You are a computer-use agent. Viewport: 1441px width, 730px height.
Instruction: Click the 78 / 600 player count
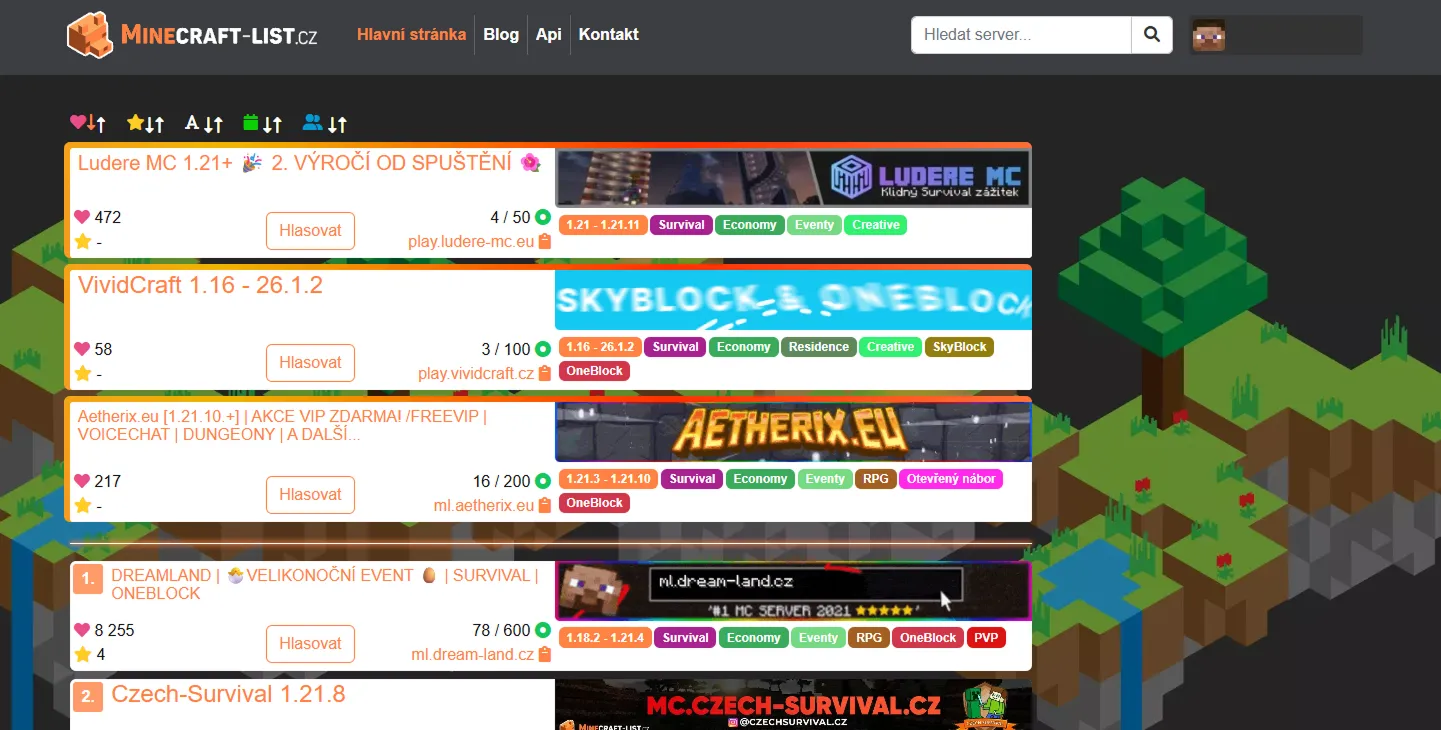tap(501, 630)
